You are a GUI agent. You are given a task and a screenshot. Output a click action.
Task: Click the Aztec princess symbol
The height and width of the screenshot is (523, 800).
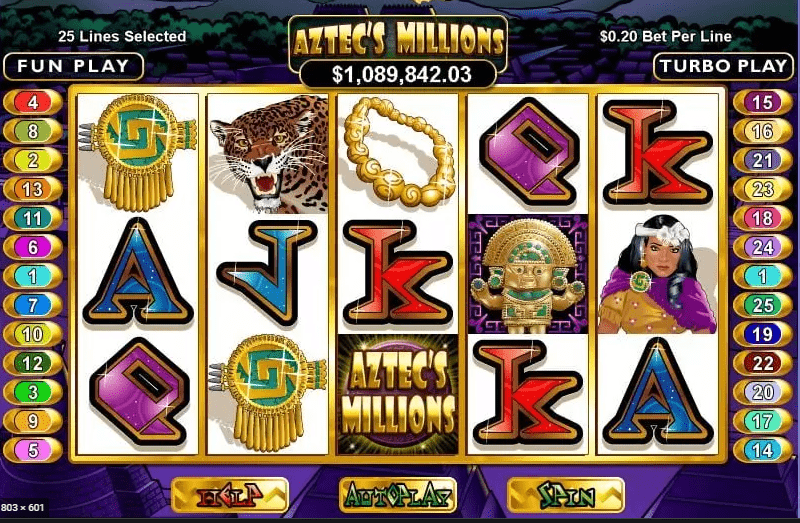(x=658, y=274)
